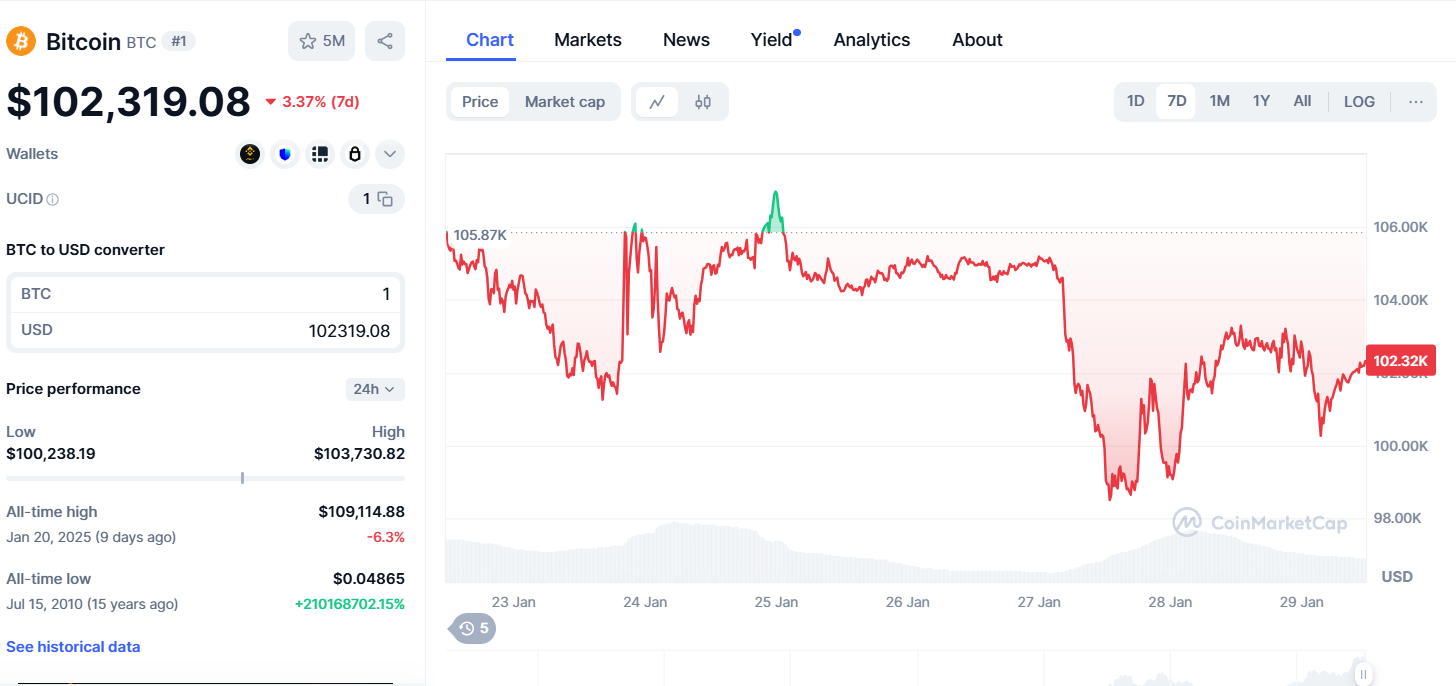1456x686 pixels.
Task: Open the chart more options ellipsis
Action: (1415, 101)
